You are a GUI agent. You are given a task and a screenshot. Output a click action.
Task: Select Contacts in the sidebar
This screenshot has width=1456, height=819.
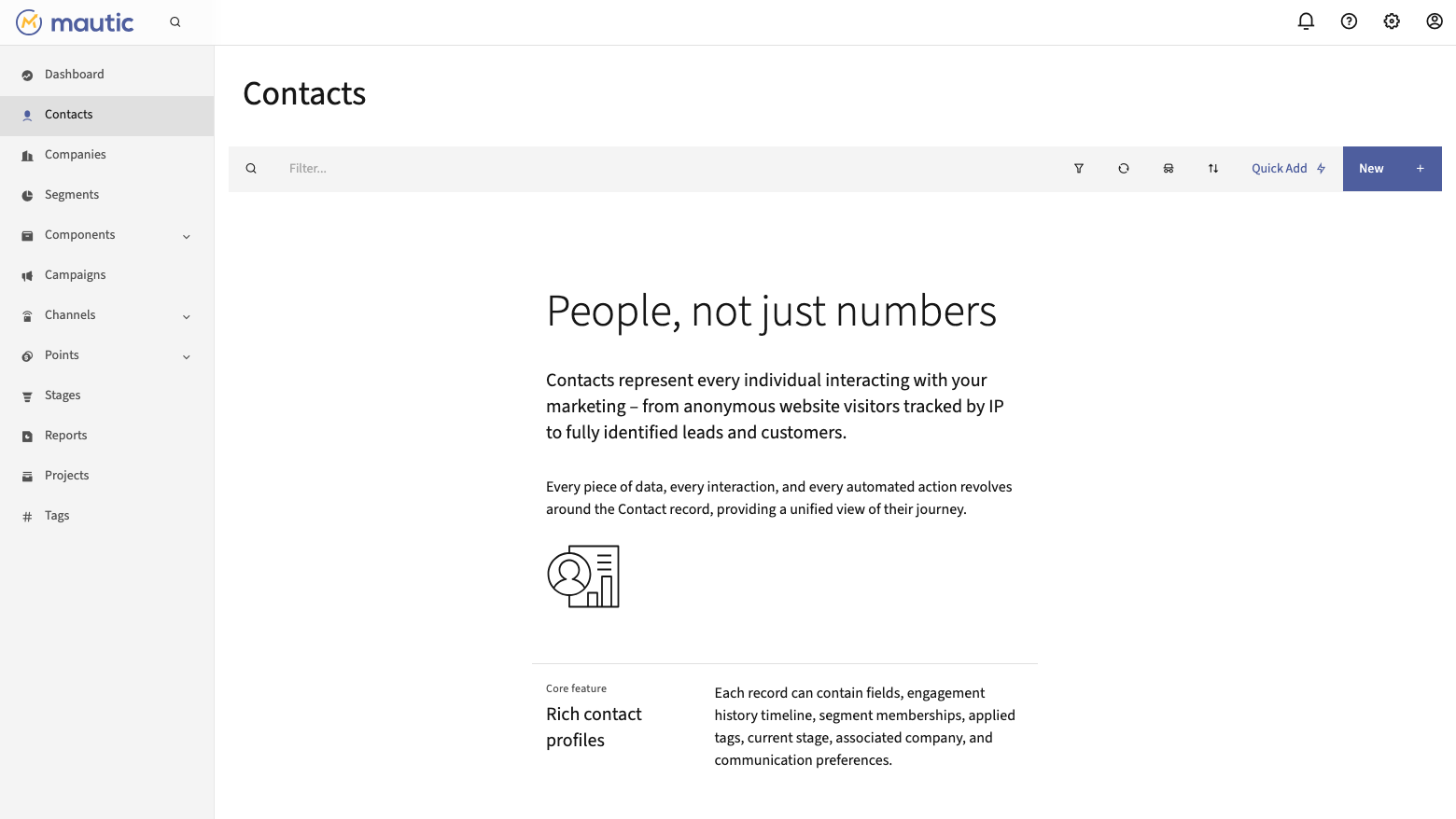click(106, 115)
